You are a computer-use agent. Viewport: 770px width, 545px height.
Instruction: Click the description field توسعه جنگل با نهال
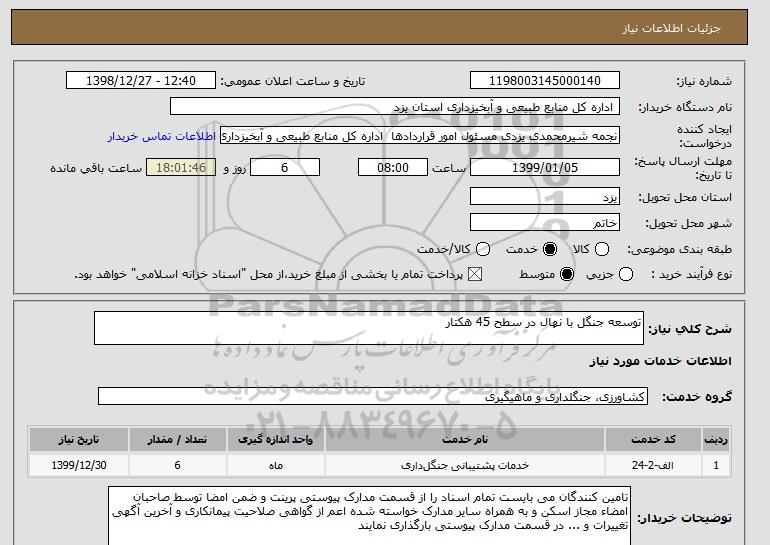click(369, 328)
